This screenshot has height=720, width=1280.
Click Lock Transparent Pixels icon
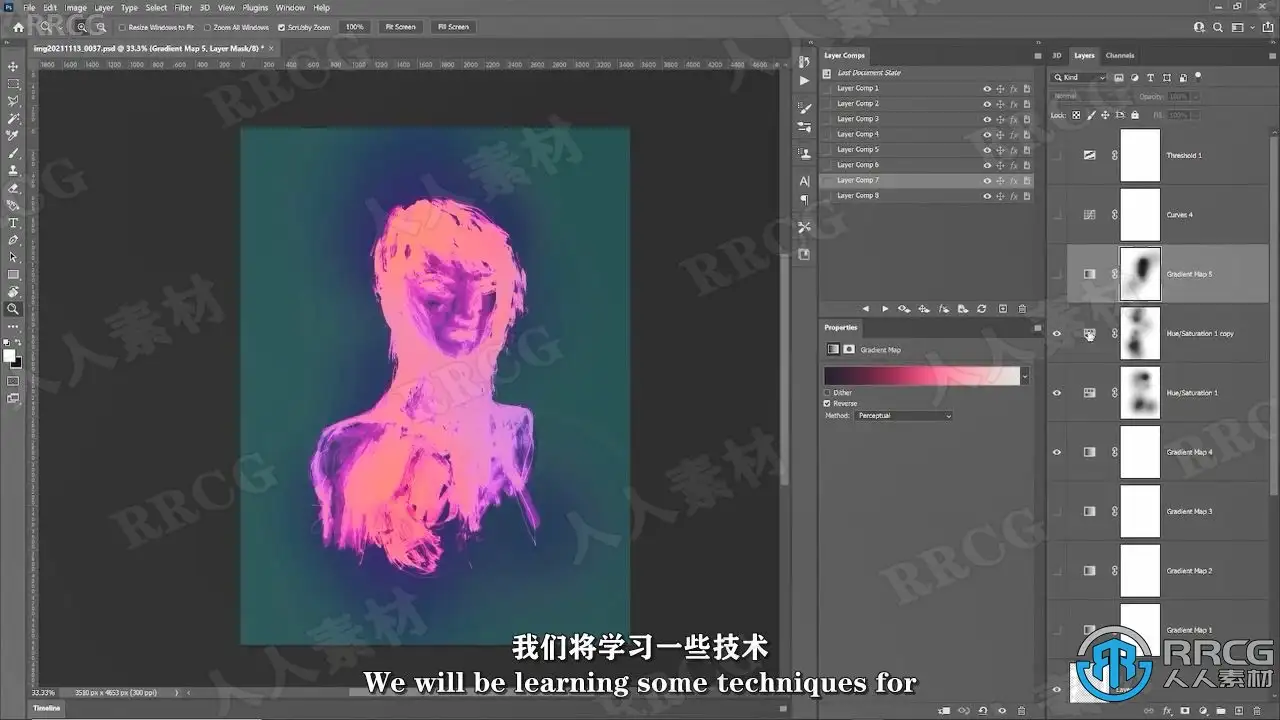click(1077, 115)
